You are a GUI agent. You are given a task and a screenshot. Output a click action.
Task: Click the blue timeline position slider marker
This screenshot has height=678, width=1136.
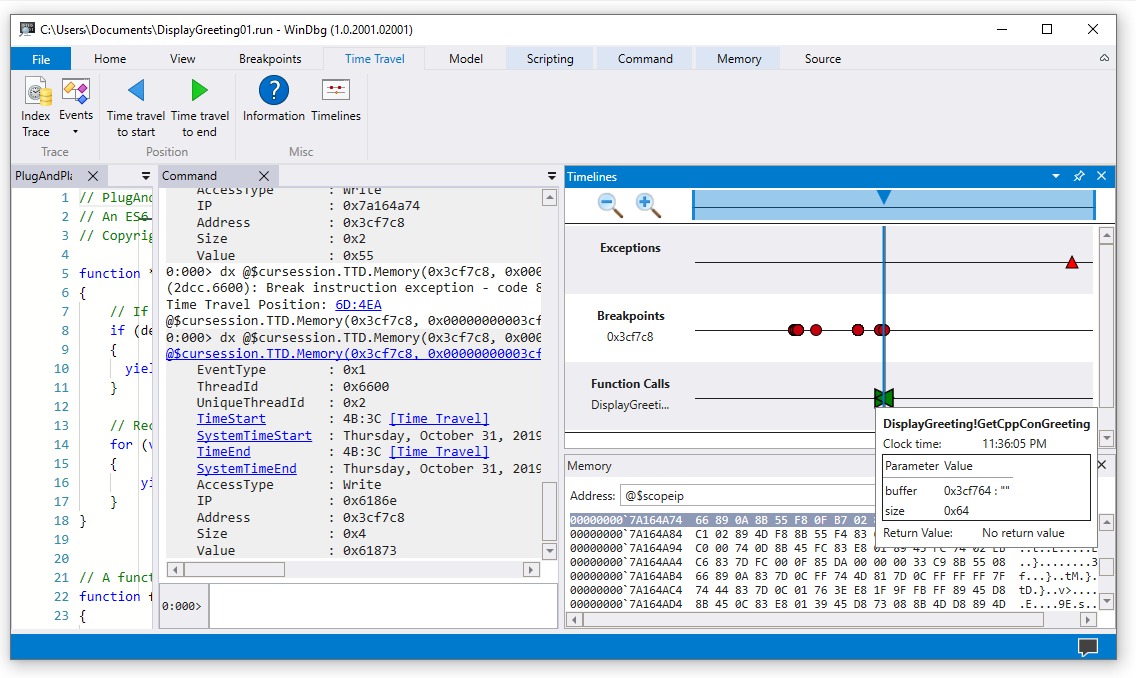[884, 197]
